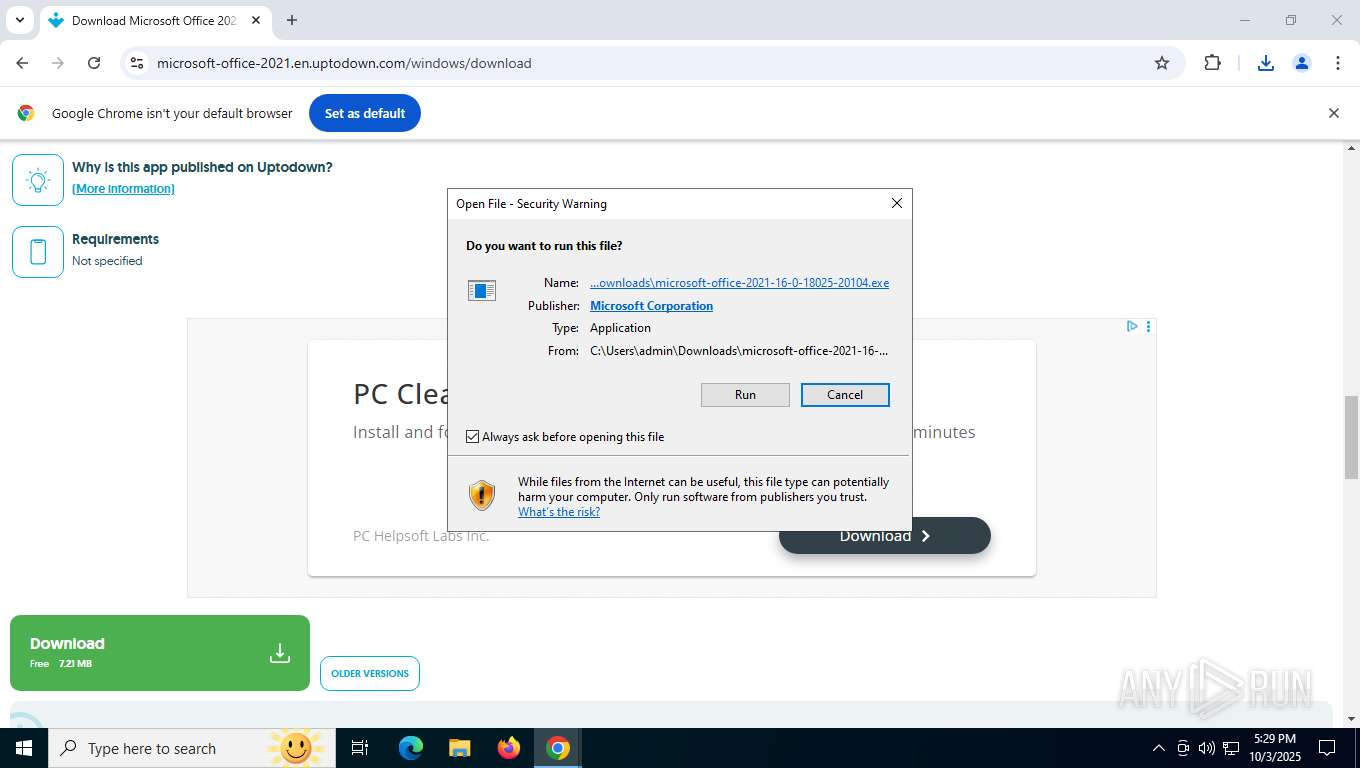Open the Chrome three-dot menu
Viewport: 1360px width, 768px height.
1338,63
